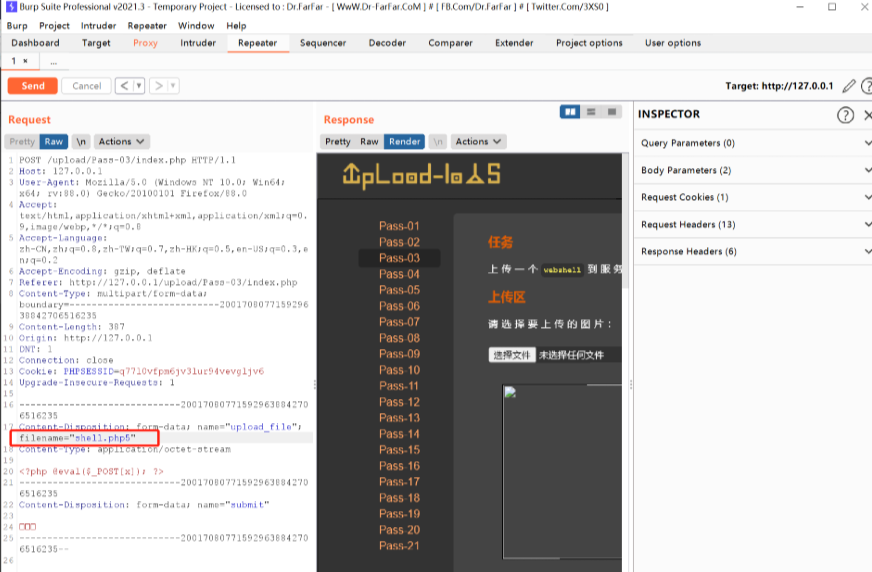Screen dimensions: 872x572
Task: Switch to Decoder tab
Action: pos(387,43)
